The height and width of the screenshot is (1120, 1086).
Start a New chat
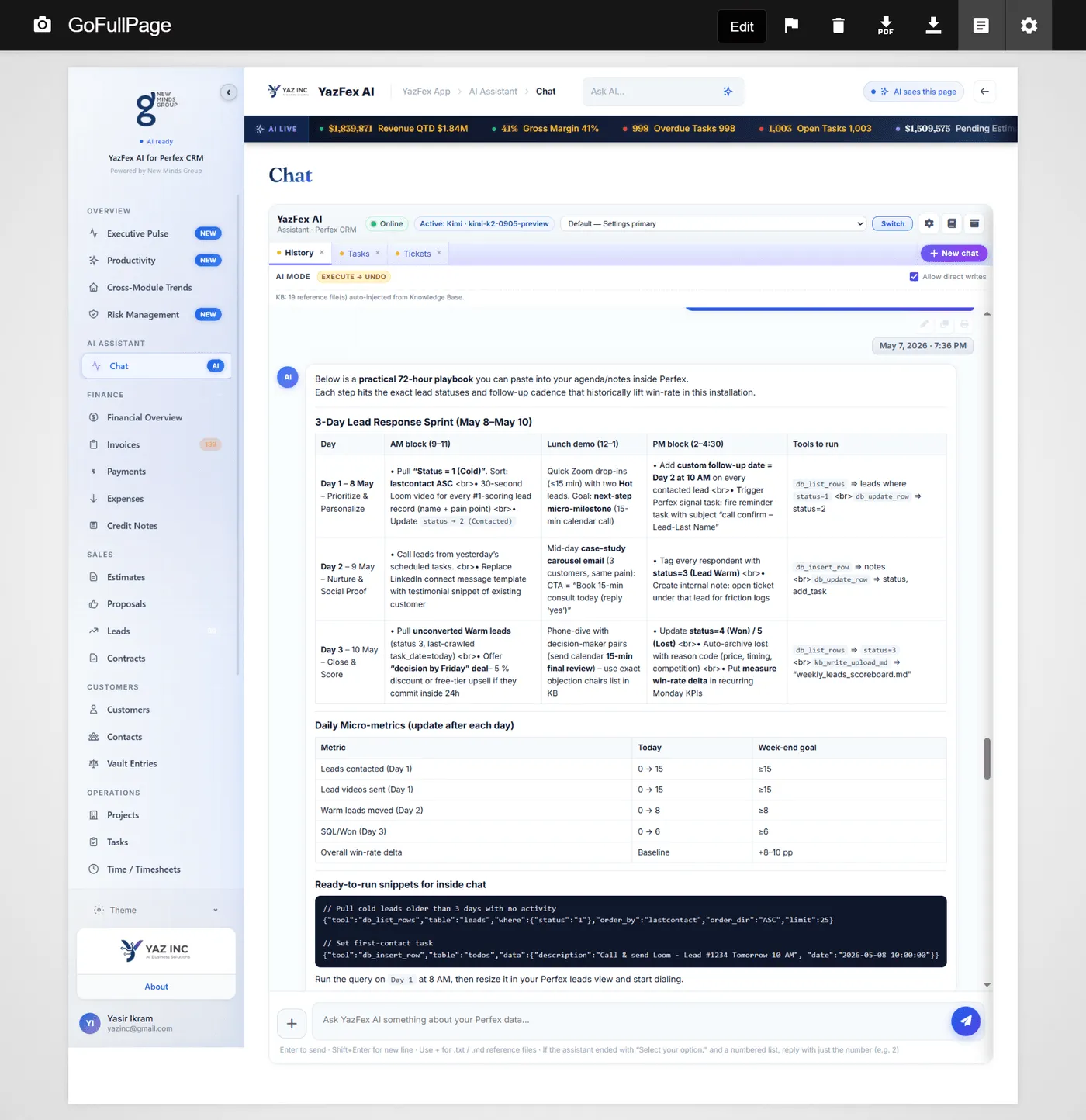(x=953, y=254)
